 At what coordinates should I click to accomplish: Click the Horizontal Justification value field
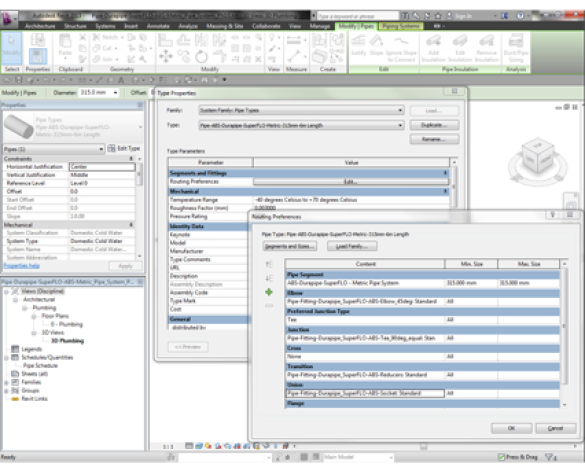pos(102,167)
